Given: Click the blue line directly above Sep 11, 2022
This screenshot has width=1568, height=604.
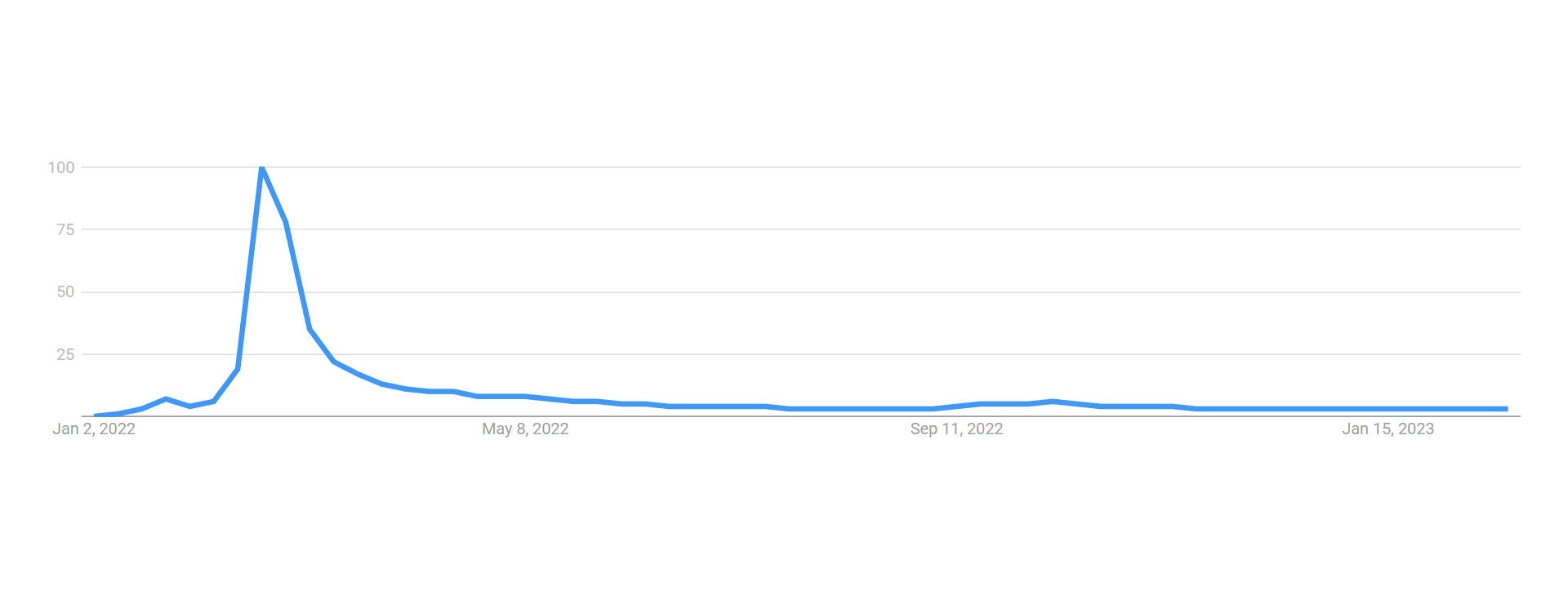Looking at the screenshot, I should click(956, 406).
